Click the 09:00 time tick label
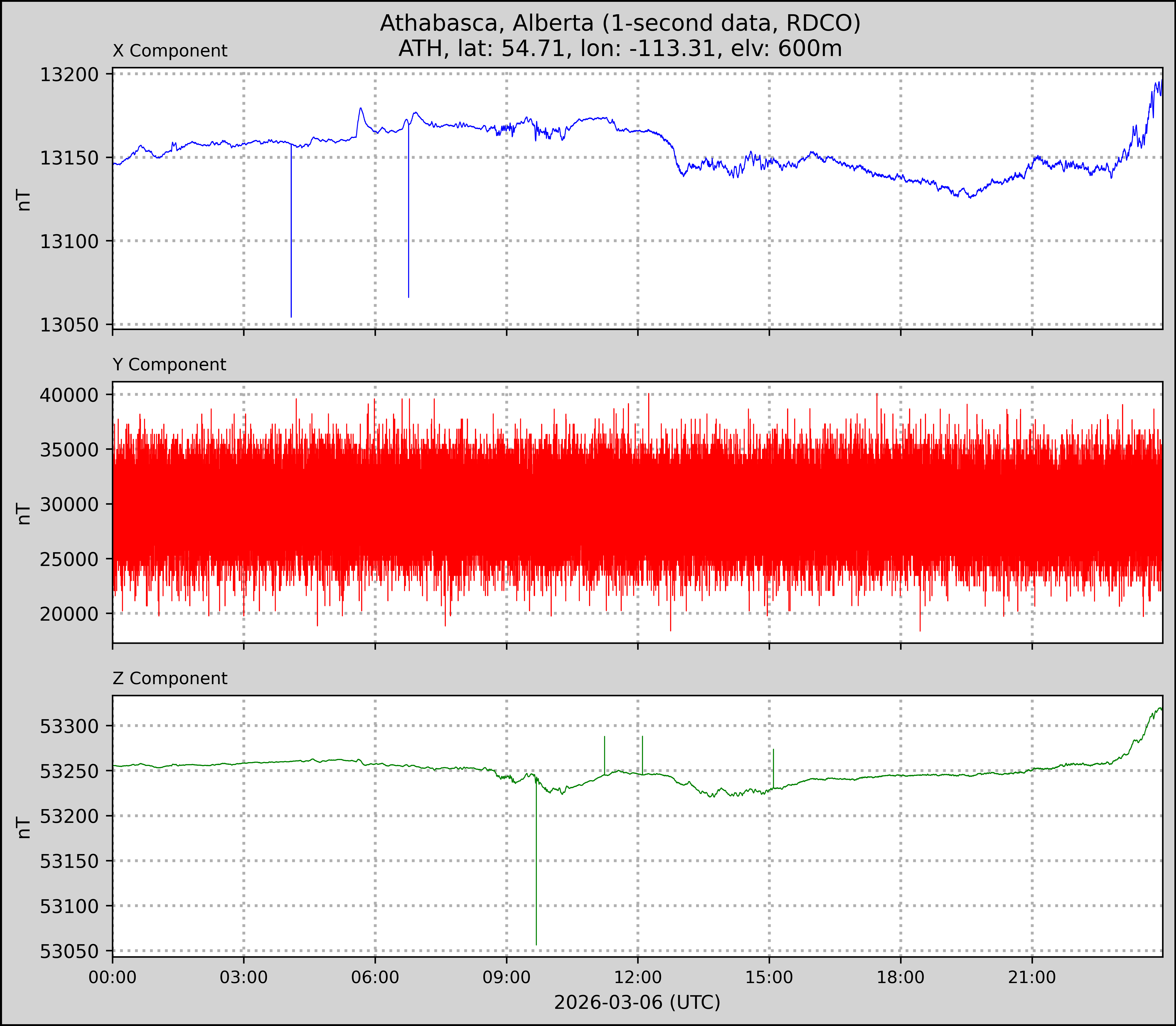This screenshot has width=1176, height=1026. [x=506, y=977]
